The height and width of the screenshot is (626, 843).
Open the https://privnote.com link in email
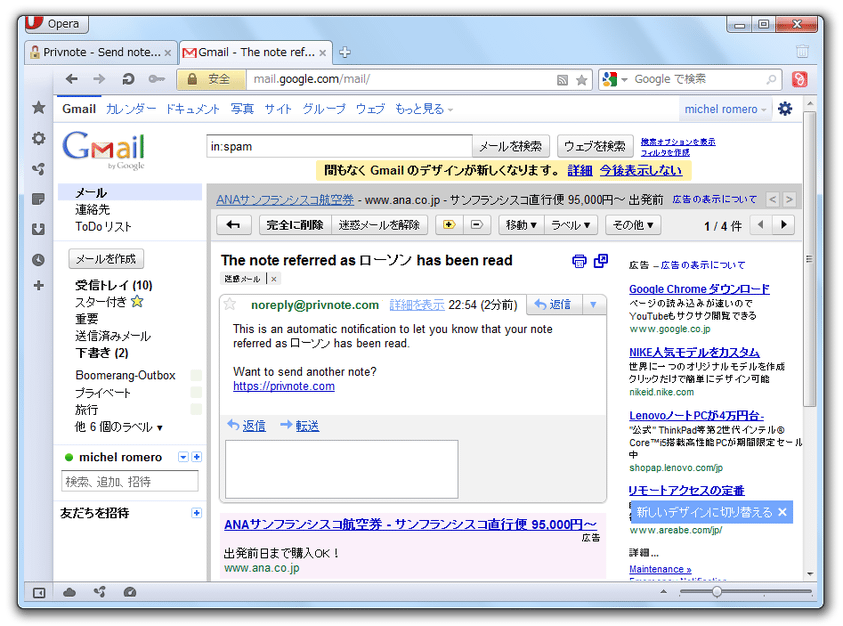pyautogui.click(x=284, y=386)
